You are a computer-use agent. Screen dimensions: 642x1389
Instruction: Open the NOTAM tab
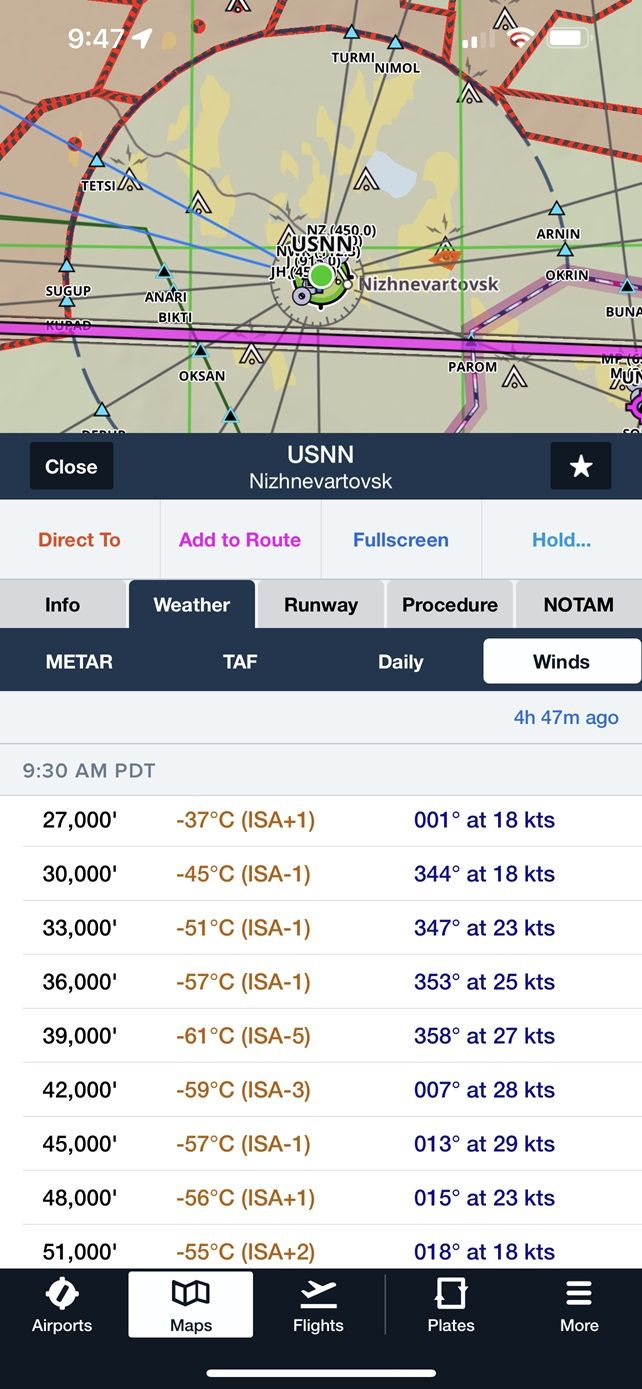pyautogui.click(x=578, y=605)
